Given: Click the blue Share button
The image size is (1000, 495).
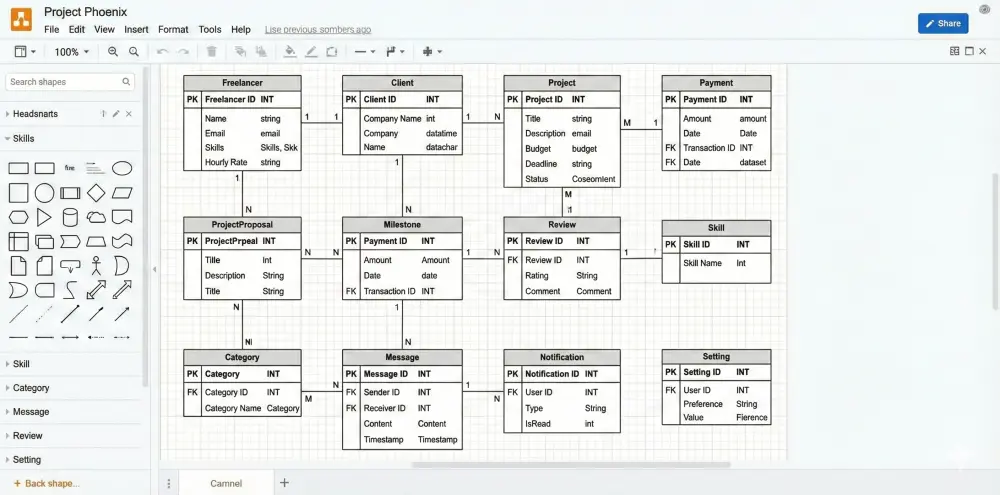Looking at the screenshot, I should pos(943,24).
